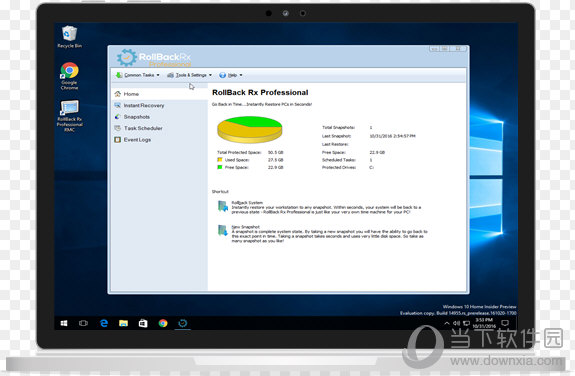575x376 pixels.
Task: Launch Microsoft Edge from the taskbar
Action: [104, 323]
